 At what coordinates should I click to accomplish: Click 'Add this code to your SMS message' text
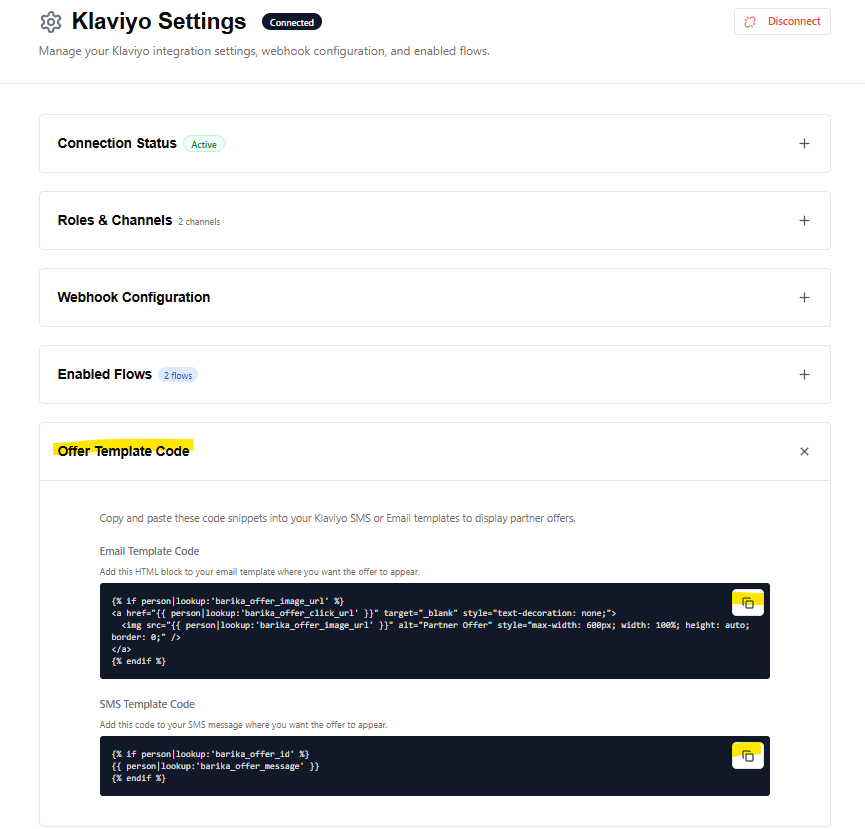pos(244,725)
